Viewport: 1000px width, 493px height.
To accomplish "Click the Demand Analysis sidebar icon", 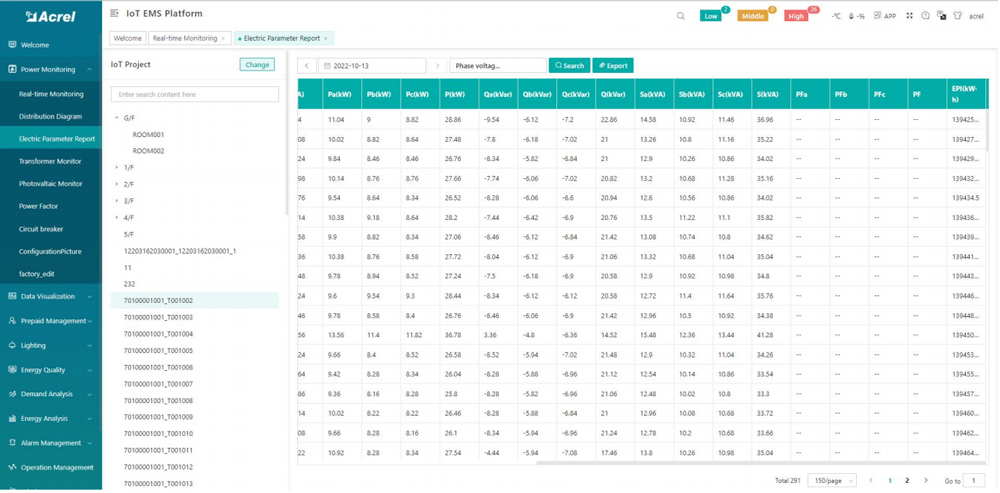I will tap(12, 394).
